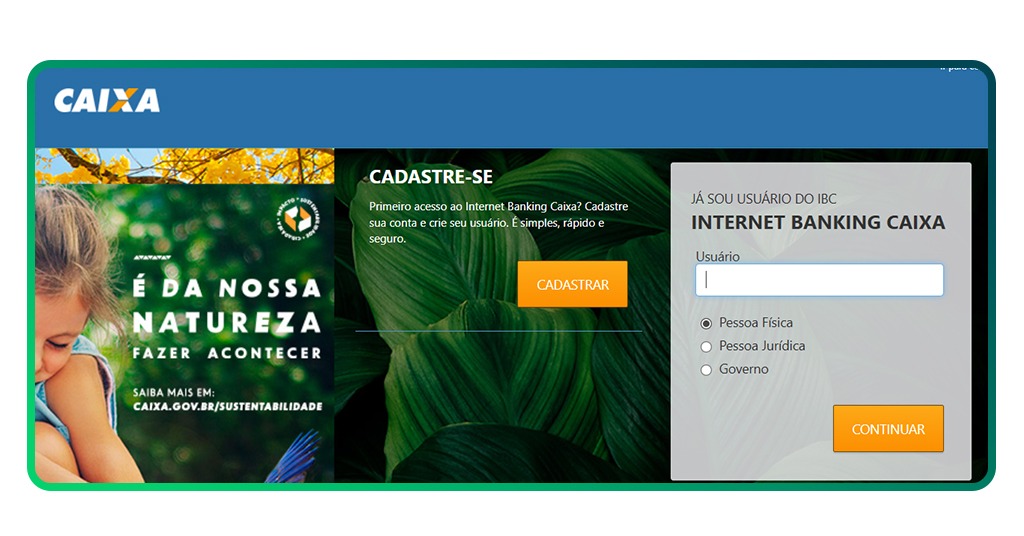Focus the Usuário input field
This screenshot has height=536, width=1024.
tap(820, 280)
